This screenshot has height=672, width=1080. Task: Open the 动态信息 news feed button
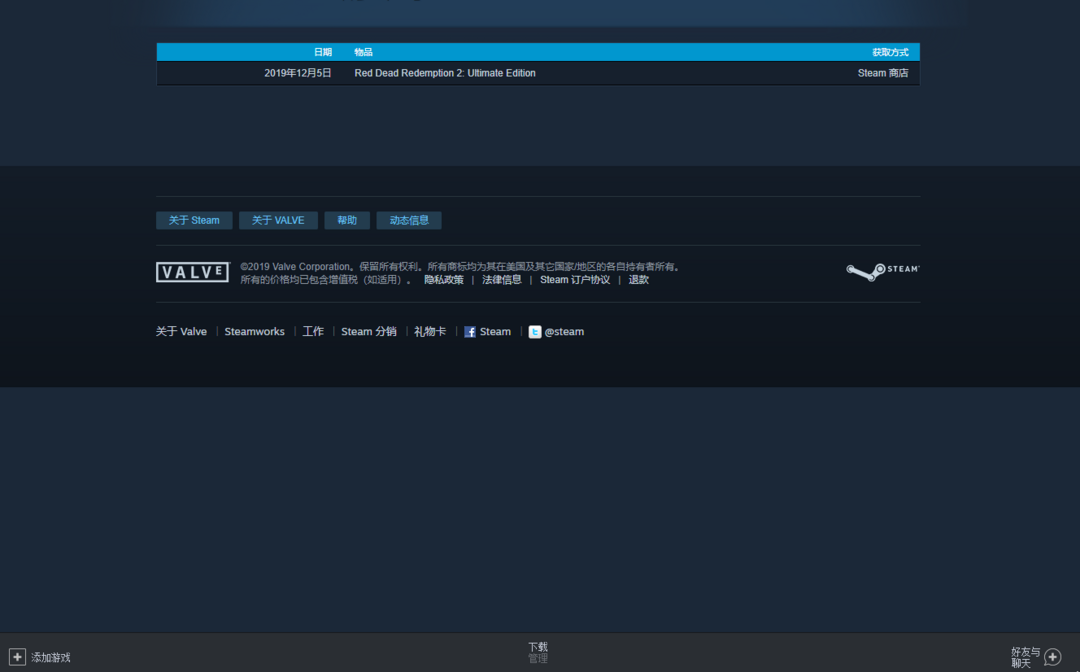[409, 220]
